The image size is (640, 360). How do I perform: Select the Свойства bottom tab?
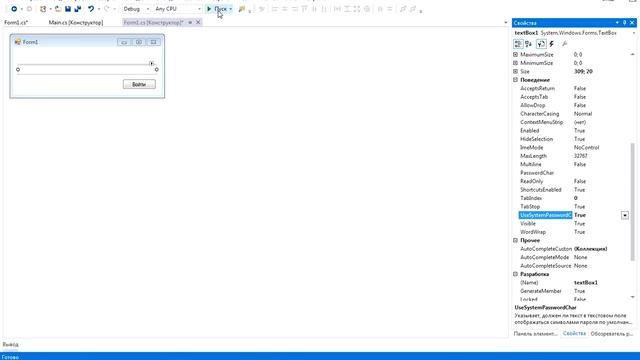coord(574,334)
